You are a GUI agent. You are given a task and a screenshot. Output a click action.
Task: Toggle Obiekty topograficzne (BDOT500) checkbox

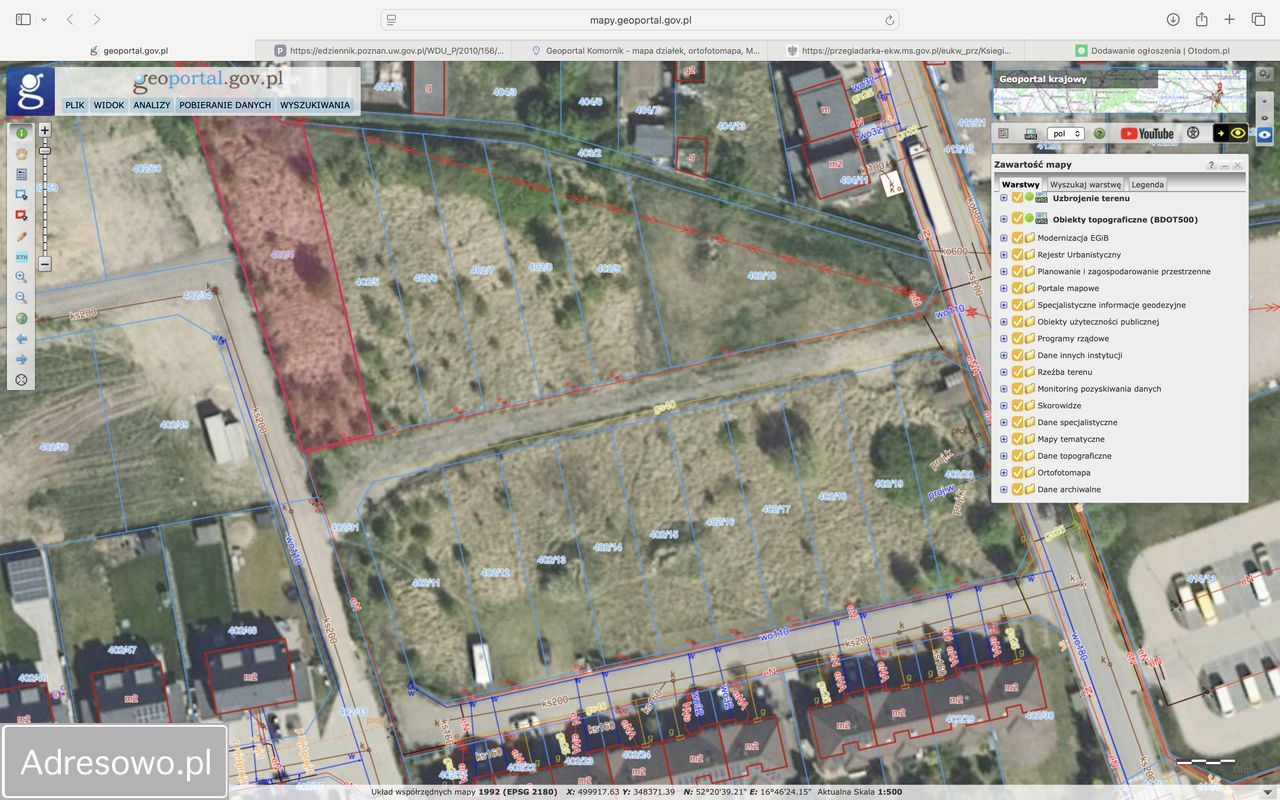[1018, 219]
